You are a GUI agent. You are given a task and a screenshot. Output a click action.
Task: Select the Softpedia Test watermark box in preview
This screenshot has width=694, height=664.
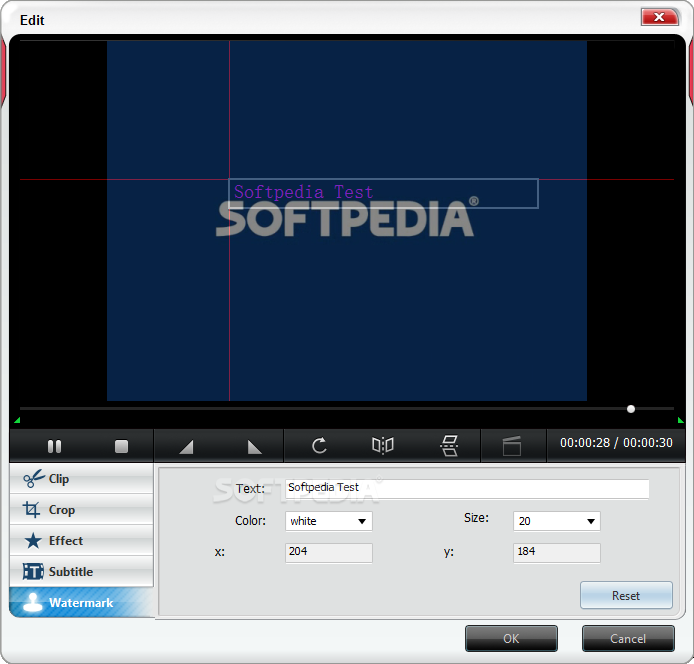(x=383, y=193)
